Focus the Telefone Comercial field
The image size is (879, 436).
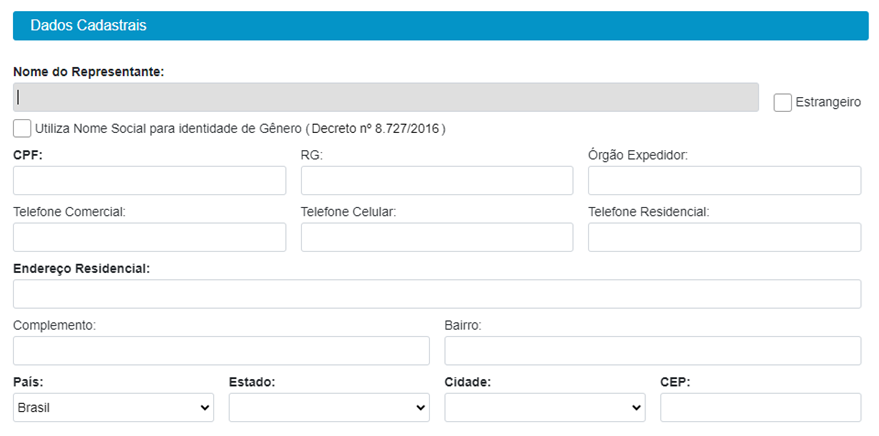[x=149, y=237]
